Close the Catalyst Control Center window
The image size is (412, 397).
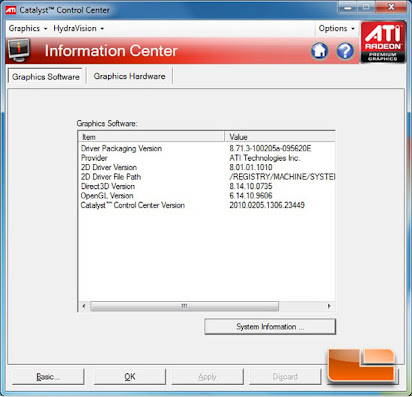point(391,7)
